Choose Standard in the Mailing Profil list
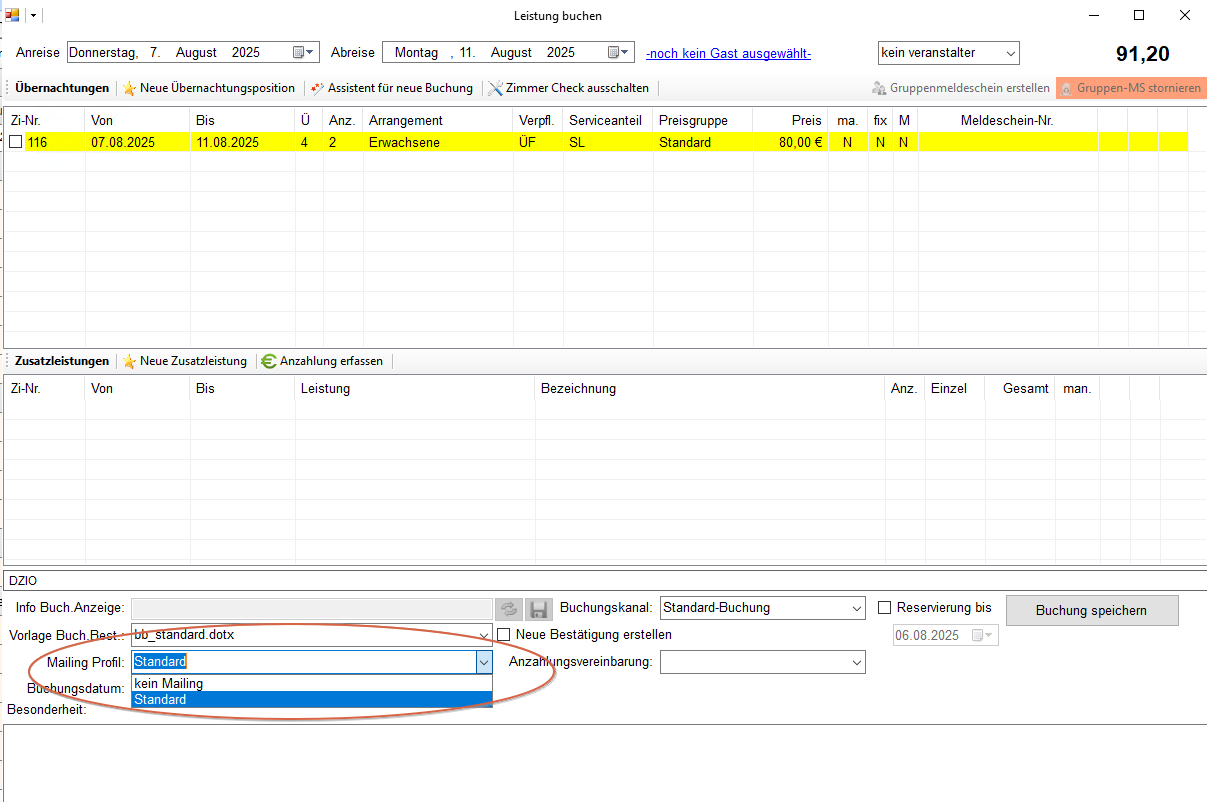 tap(160, 700)
